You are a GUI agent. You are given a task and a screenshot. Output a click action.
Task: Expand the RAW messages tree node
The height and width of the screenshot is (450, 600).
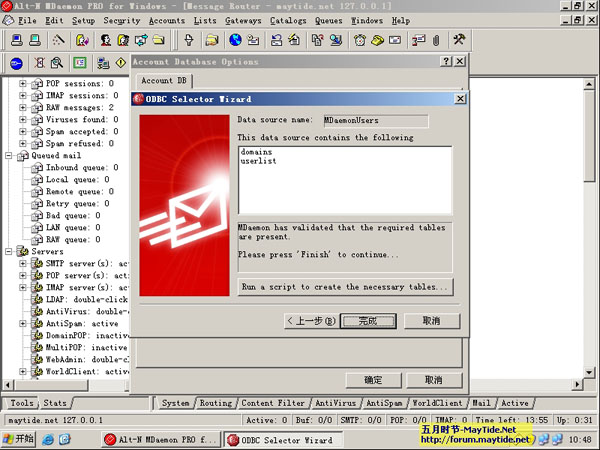tap(23, 108)
